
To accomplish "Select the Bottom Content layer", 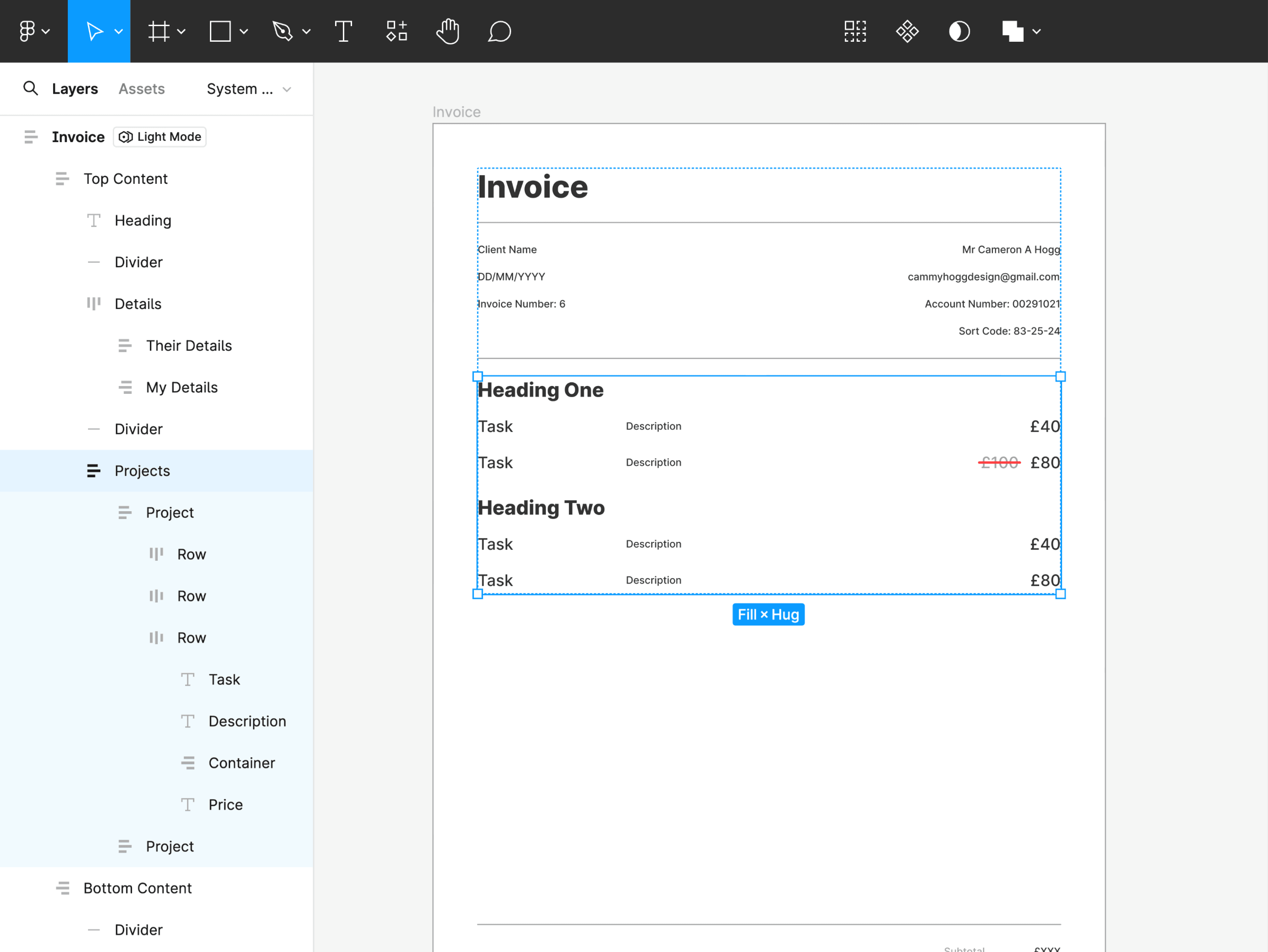I will pyautogui.click(x=137, y=888).
